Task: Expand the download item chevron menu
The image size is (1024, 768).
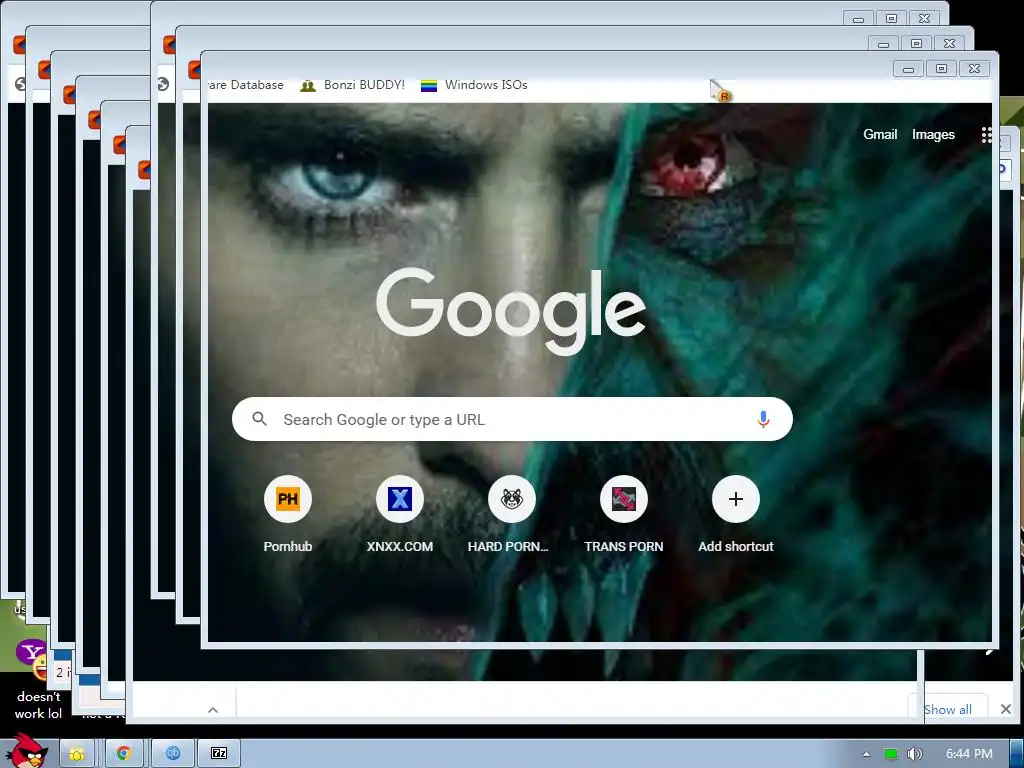Action: coord(213,710)
